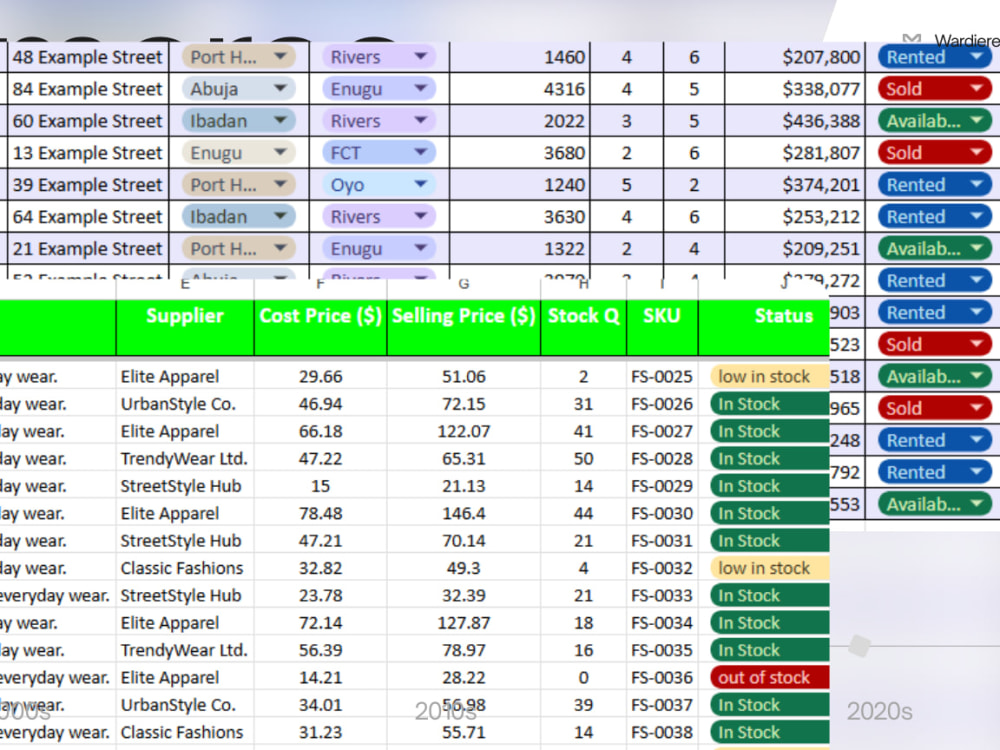Click low in stock chip for FS-0025
1000x750 pixels.
[769, 376]
